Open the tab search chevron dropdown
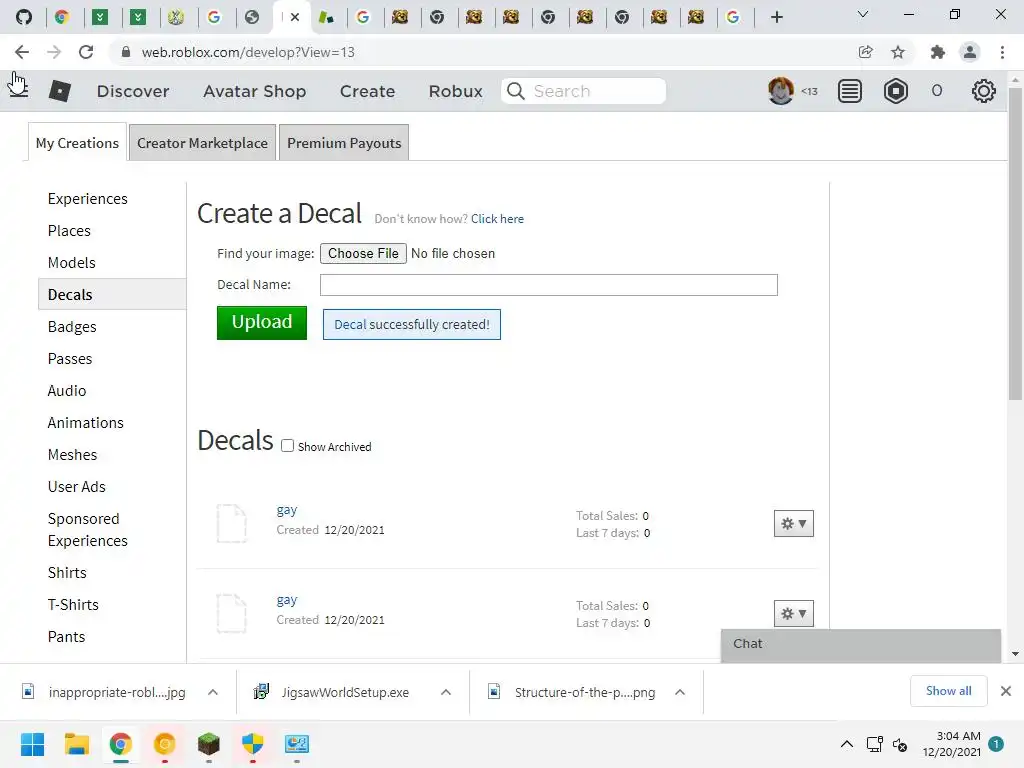Screen dimensions: 1024x768 point(863,14)
